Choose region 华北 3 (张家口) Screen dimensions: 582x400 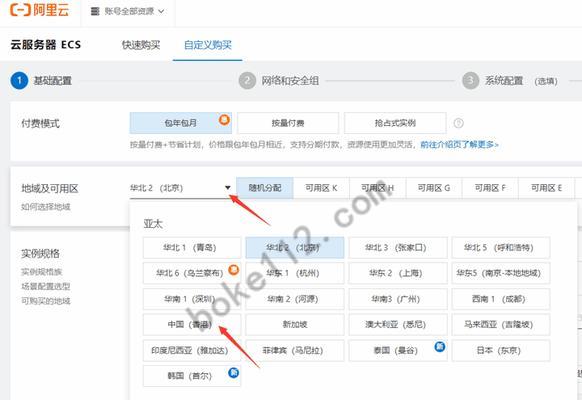coord(398,248)
